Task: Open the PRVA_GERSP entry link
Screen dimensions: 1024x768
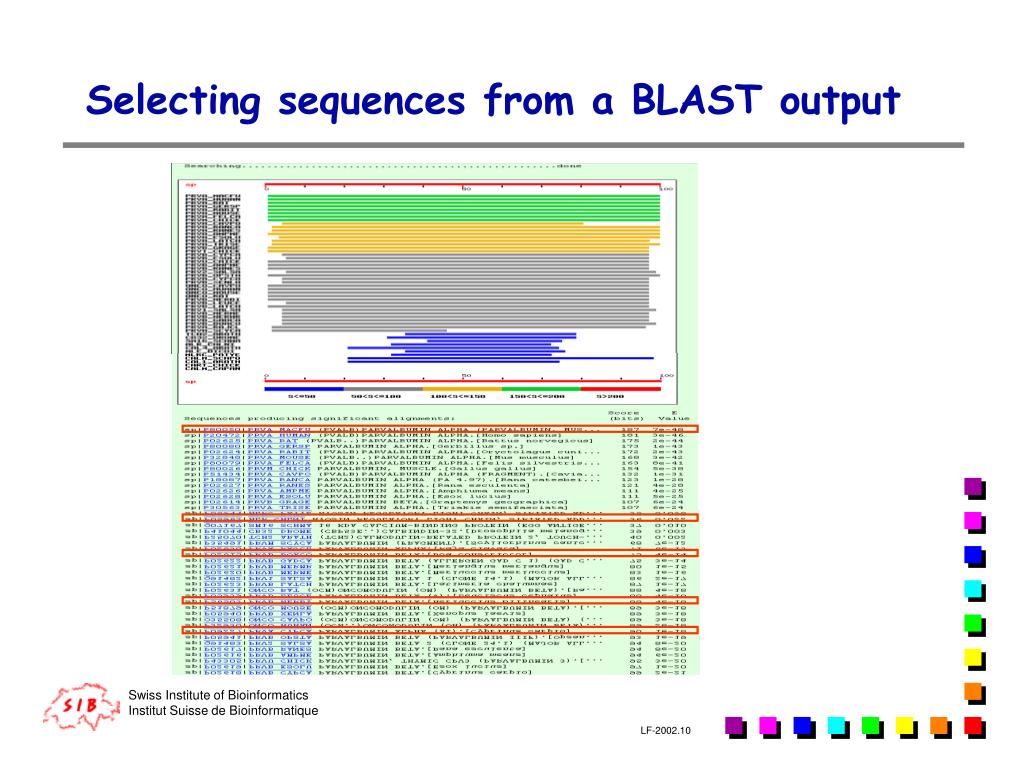Action: [279, 446]
